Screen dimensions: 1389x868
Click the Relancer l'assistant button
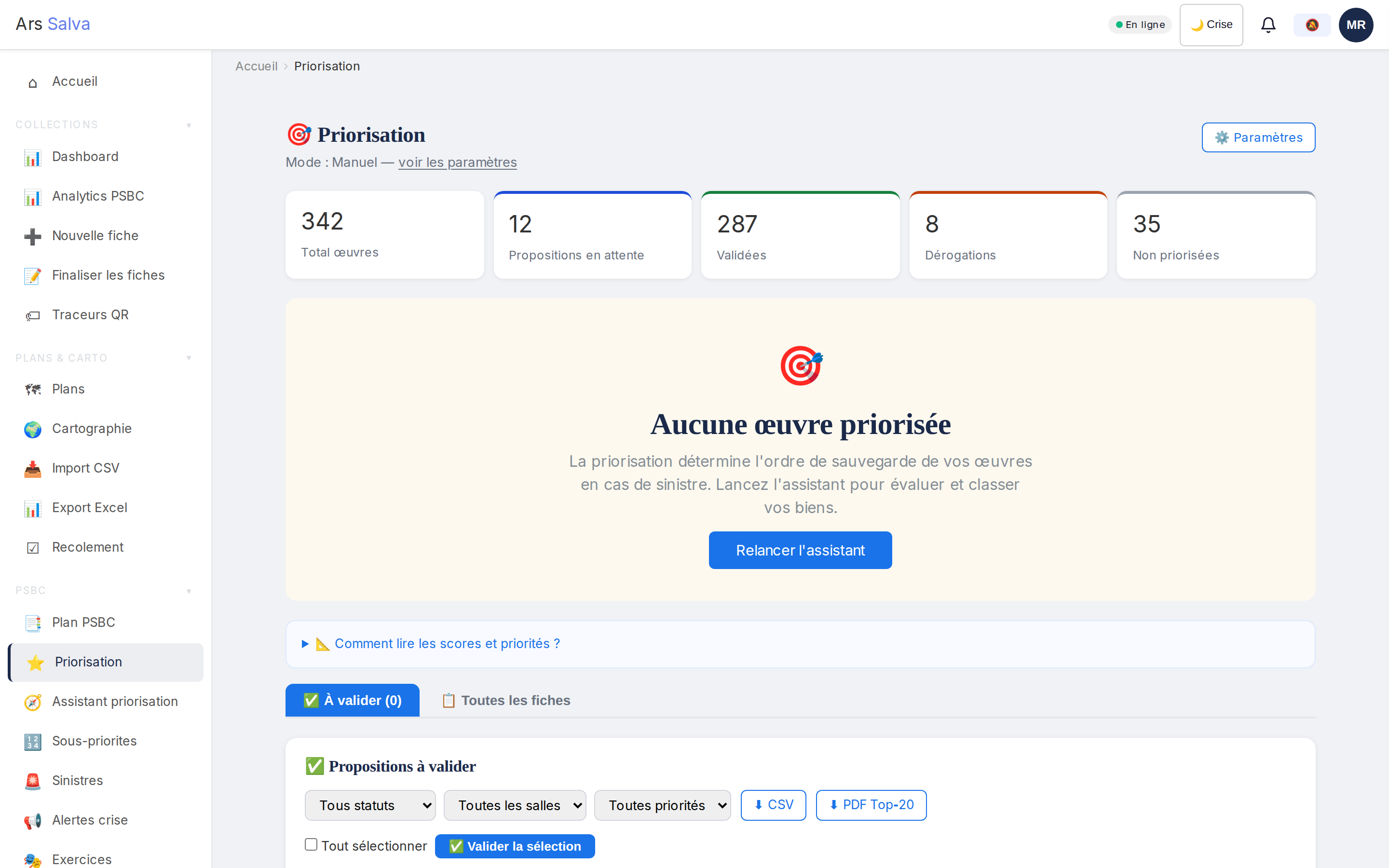[800, 550]
